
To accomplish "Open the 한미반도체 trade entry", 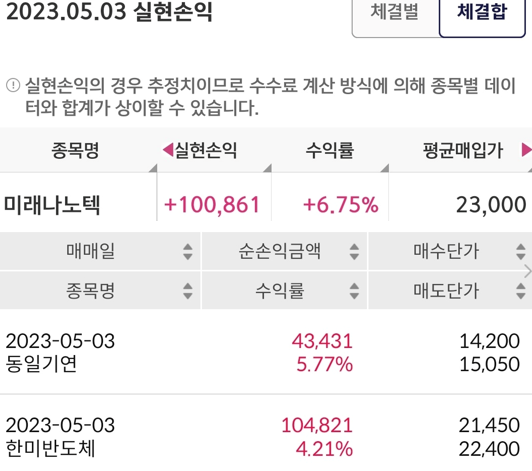I will [266, 437].
